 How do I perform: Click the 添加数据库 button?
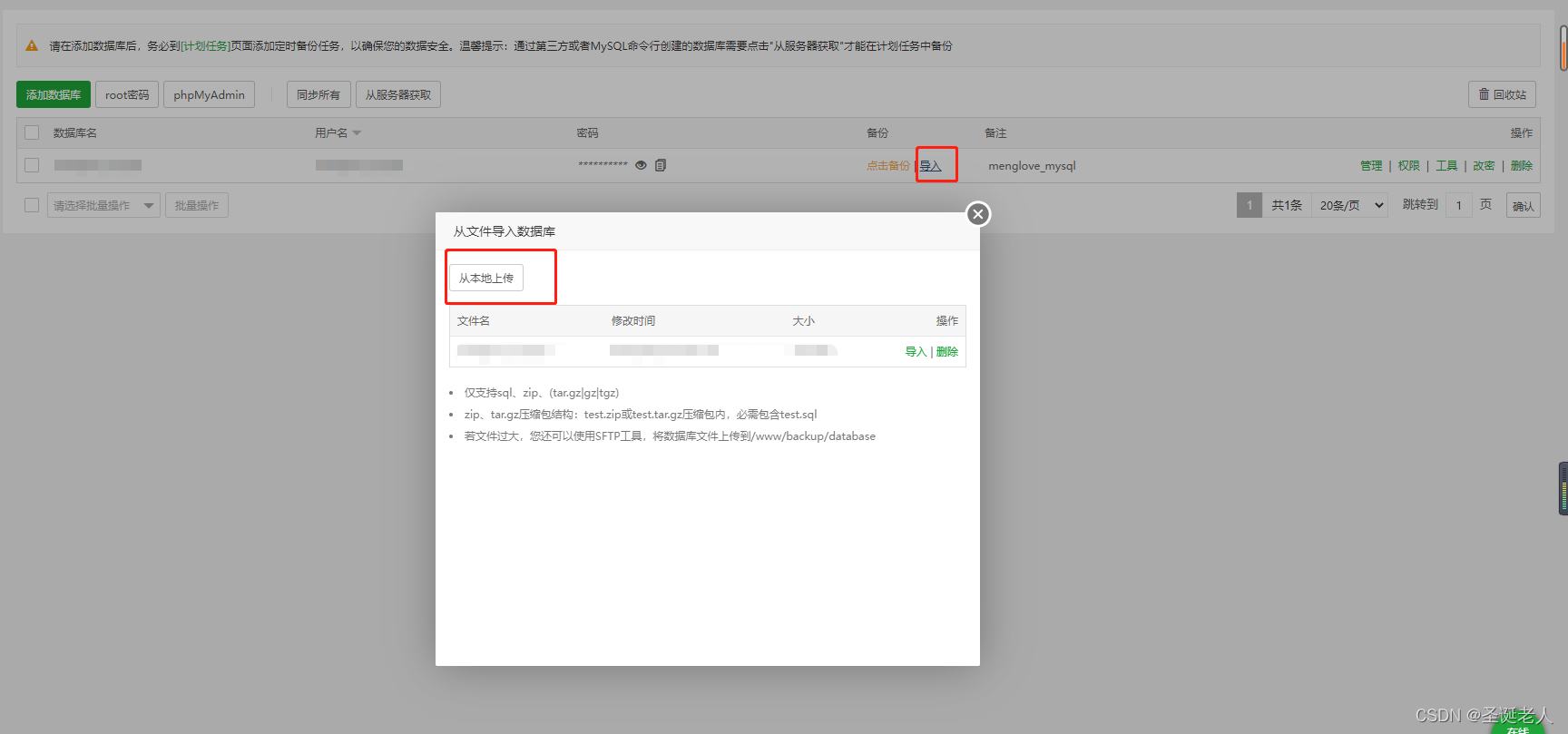54,94
